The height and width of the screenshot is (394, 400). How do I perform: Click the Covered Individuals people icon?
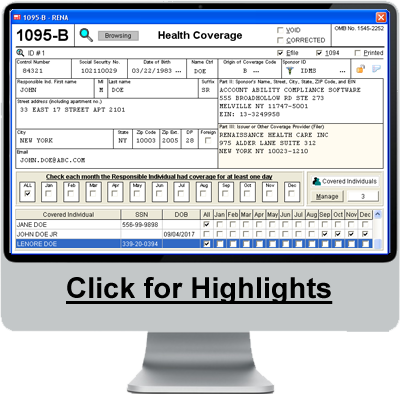(x=316, y=181)
